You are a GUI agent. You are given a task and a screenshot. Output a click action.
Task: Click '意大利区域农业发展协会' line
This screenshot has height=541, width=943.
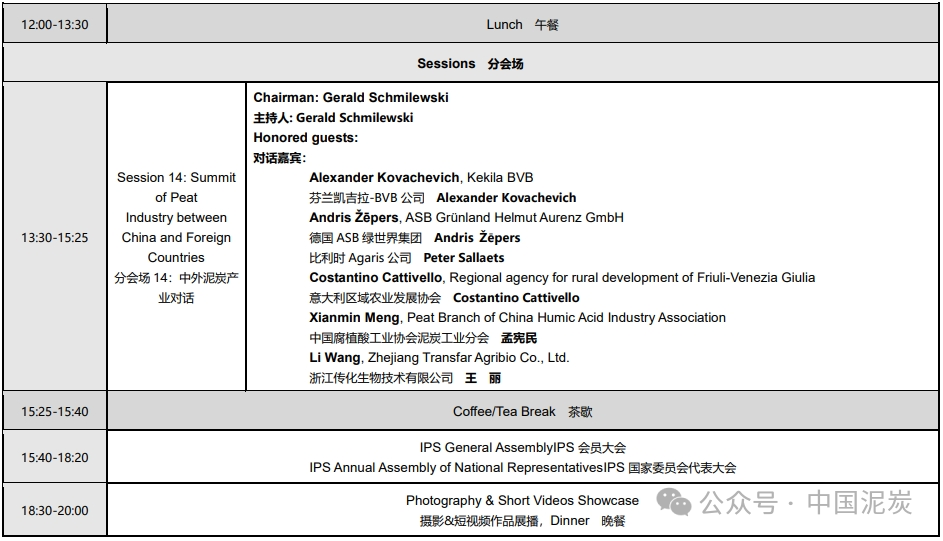pyautogui.click(x=444, y=298)
